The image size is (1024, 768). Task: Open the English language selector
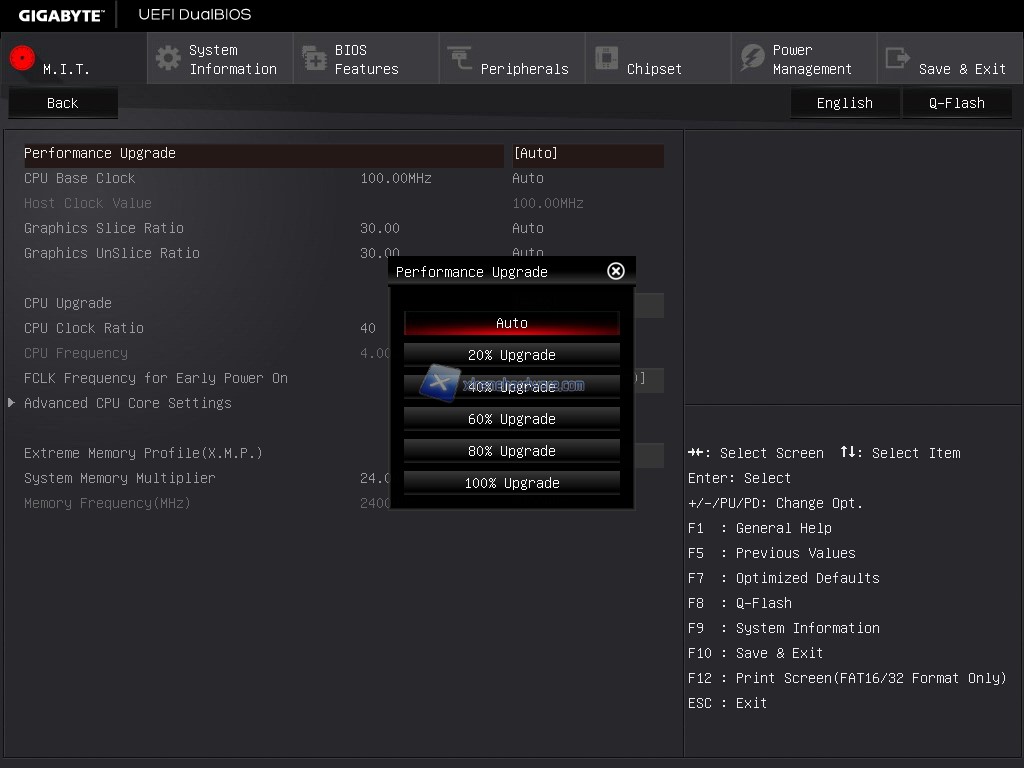coord(844,103)
